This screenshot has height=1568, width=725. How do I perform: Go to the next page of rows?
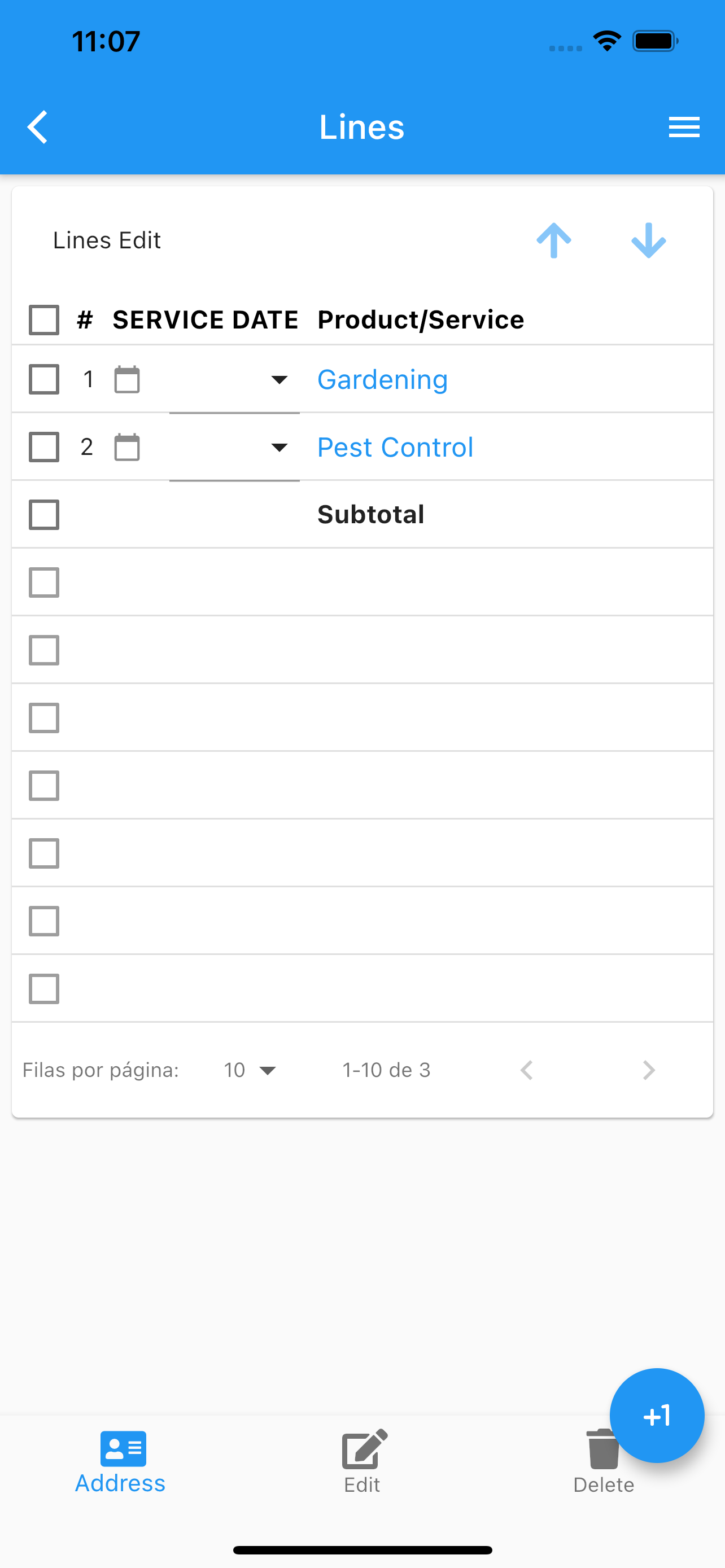coord(649,1070)
